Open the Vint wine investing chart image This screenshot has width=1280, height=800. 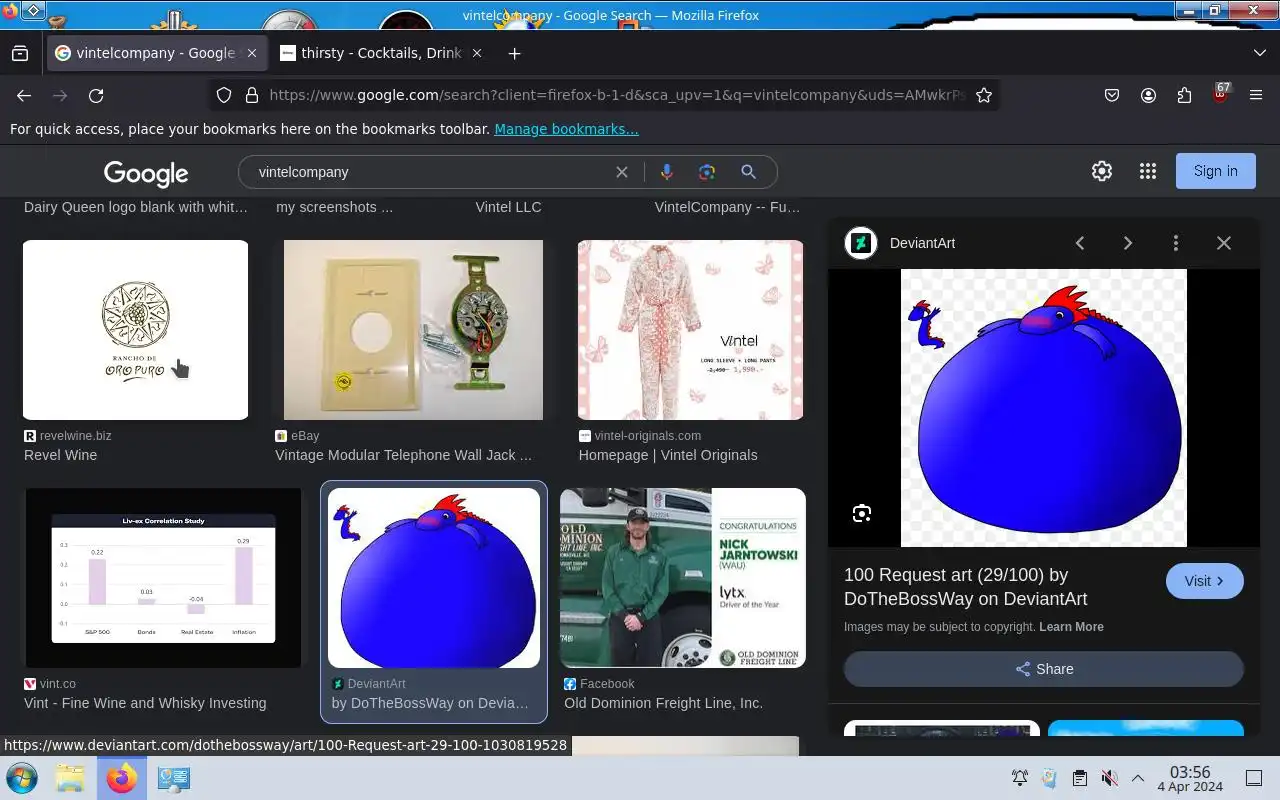click(x=162, y=578)
